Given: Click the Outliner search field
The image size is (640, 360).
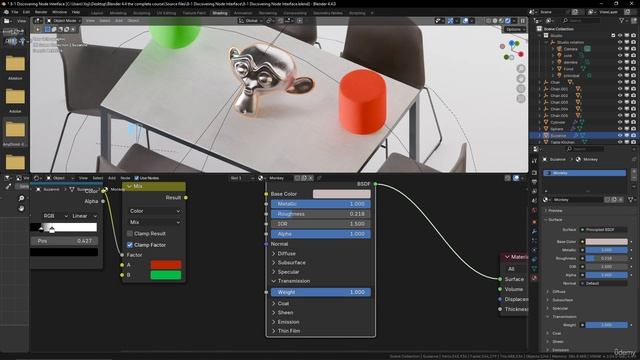Looking at the screenshot, I should click(x=581, y=20).
